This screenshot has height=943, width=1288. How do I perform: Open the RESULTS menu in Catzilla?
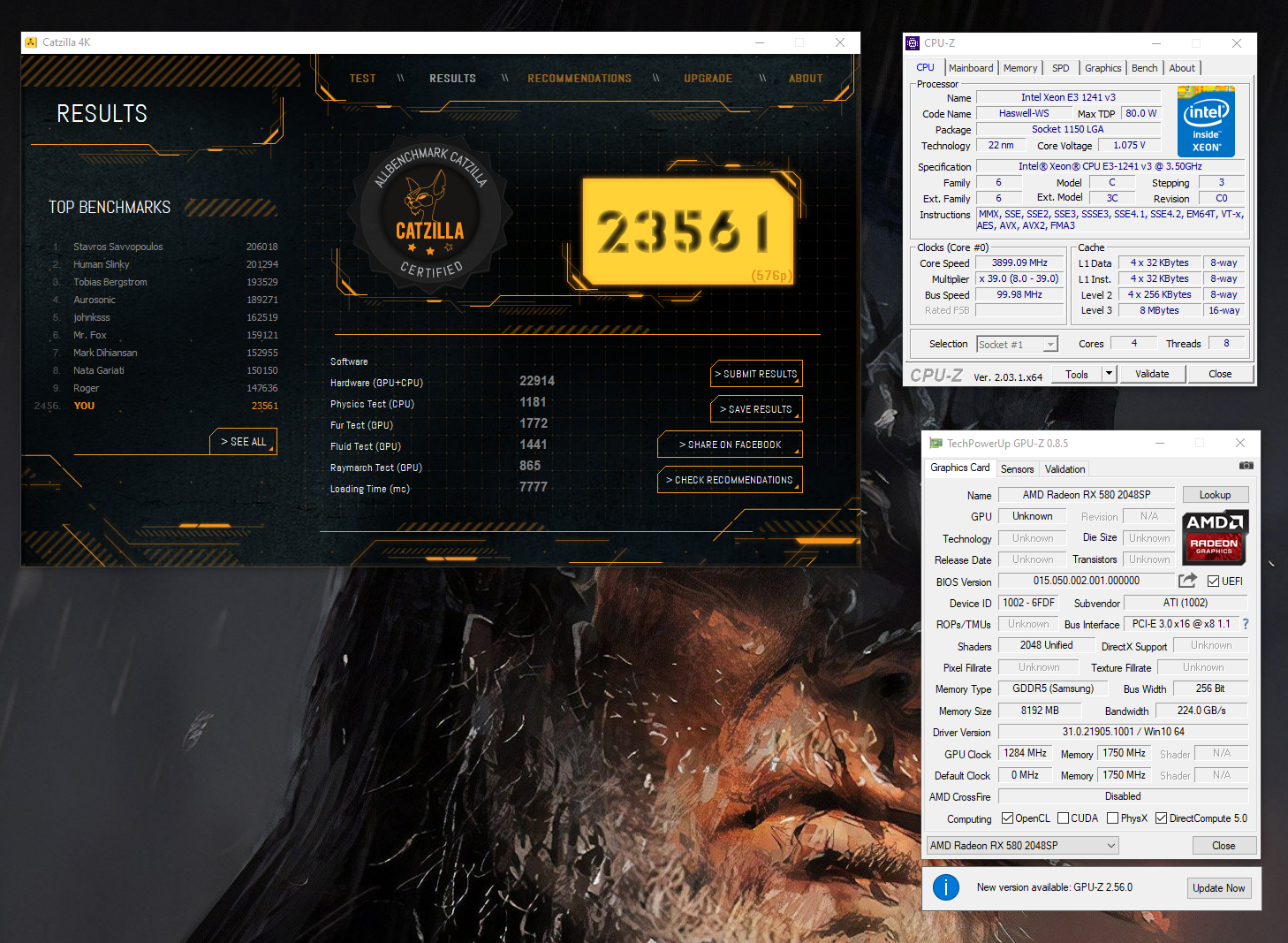tap(452, 79)
